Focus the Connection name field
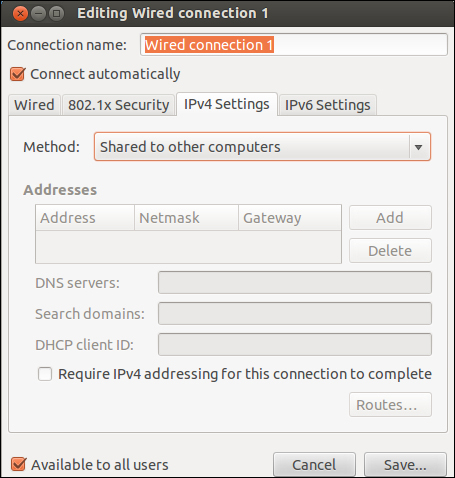Screen dimensions: 455x478 click(294, 45)
